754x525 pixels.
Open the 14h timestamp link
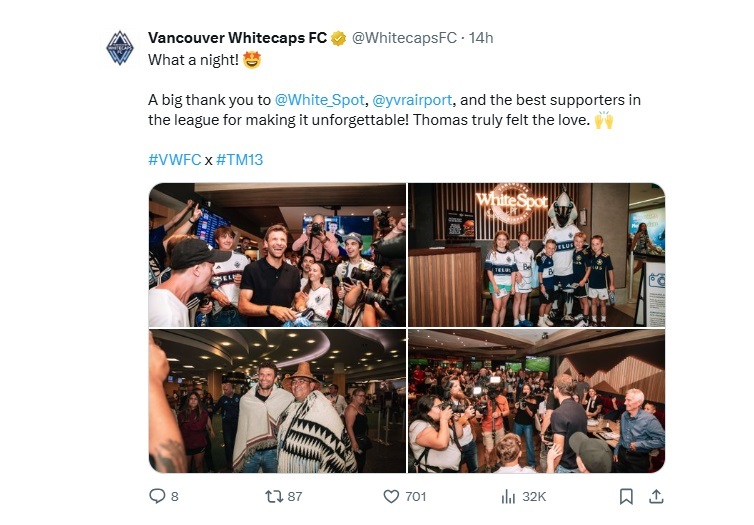click(x=481, y=38)
